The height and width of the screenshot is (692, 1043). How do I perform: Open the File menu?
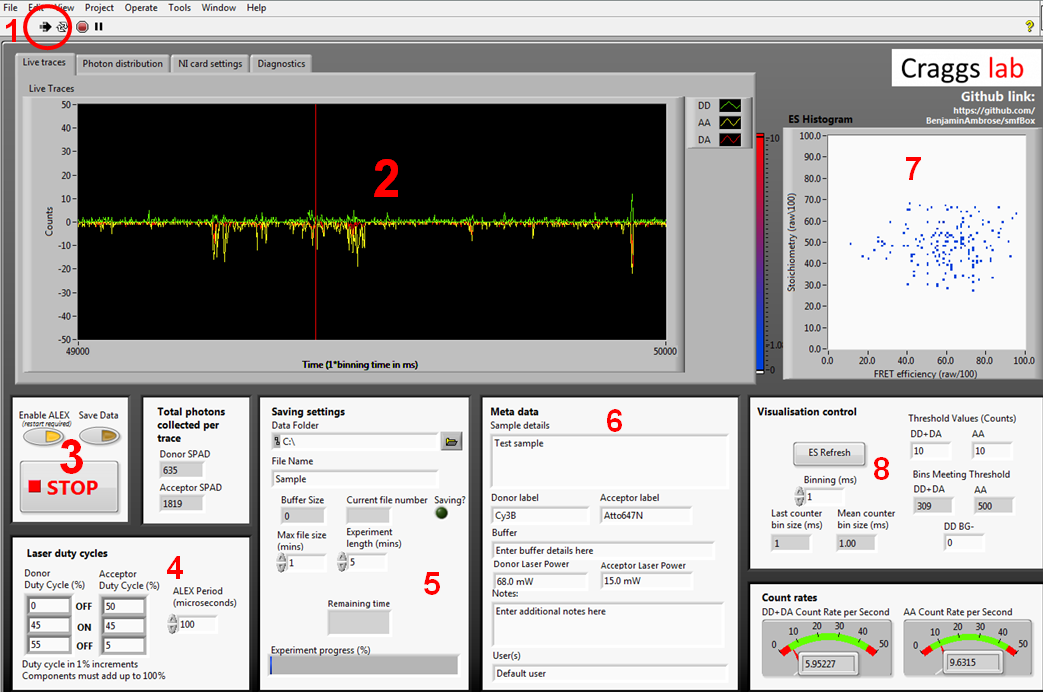(x=11, y=7)
